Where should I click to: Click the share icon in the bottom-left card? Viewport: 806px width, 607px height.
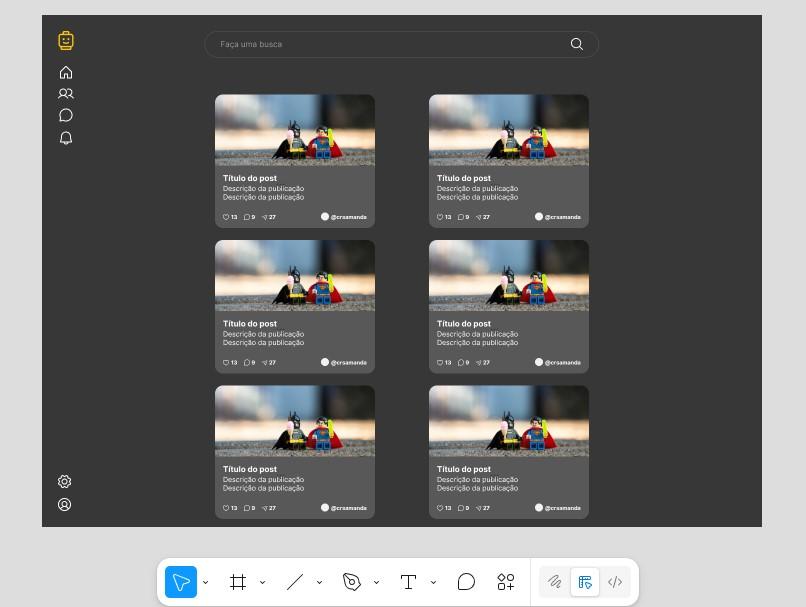tap(265, 508)
